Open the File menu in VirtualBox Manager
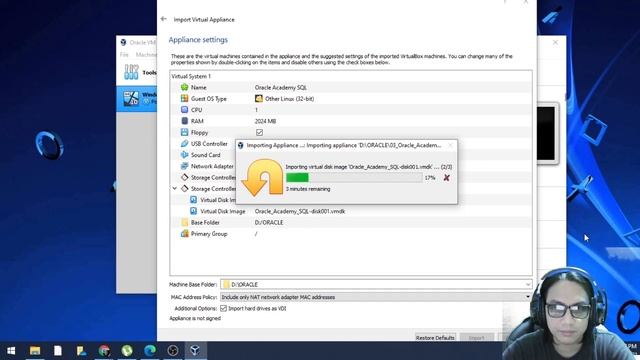This screenshot has height=360, width=640. 124,55
